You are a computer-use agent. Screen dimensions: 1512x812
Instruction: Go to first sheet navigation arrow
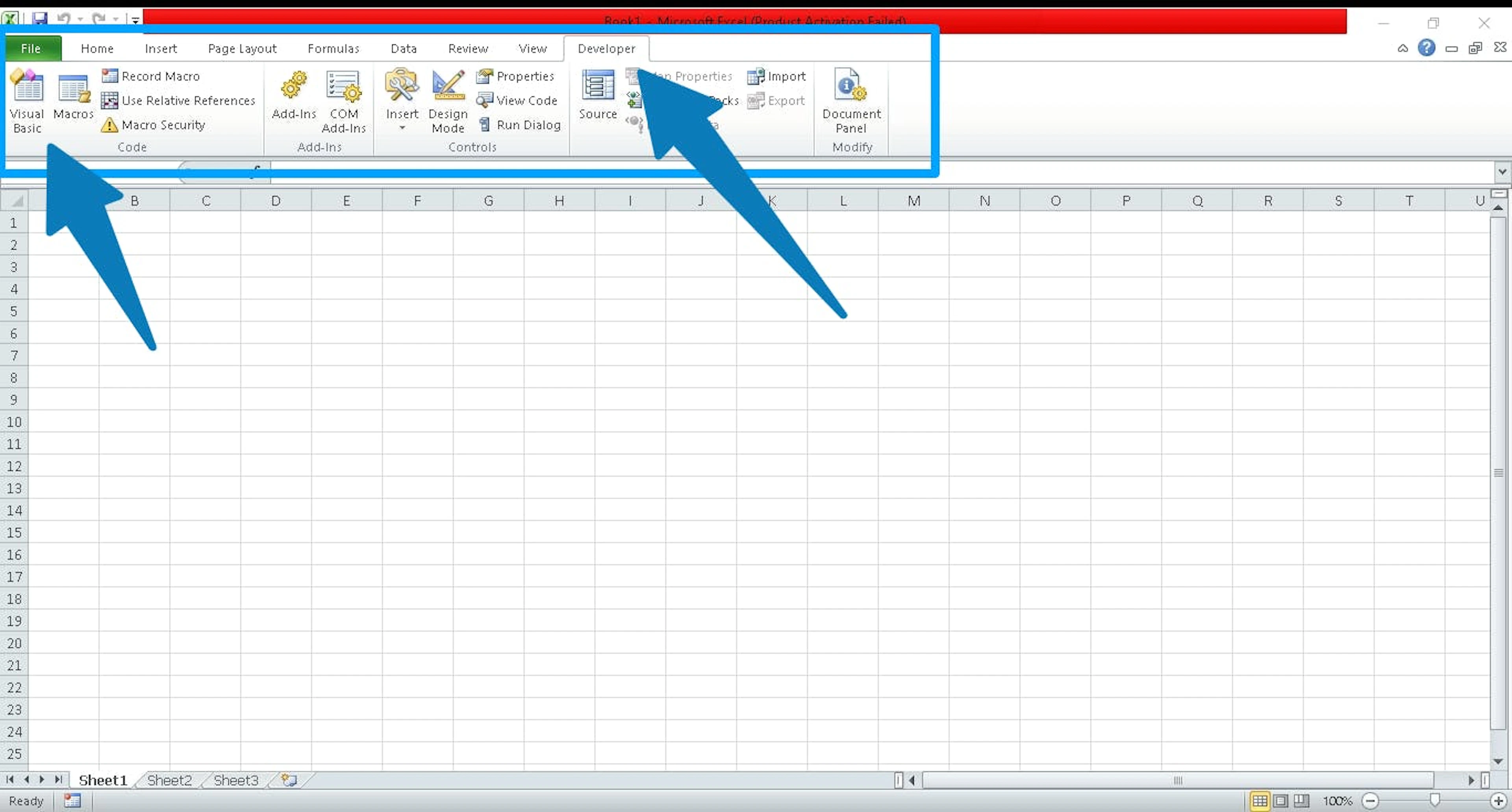[10, 780]
